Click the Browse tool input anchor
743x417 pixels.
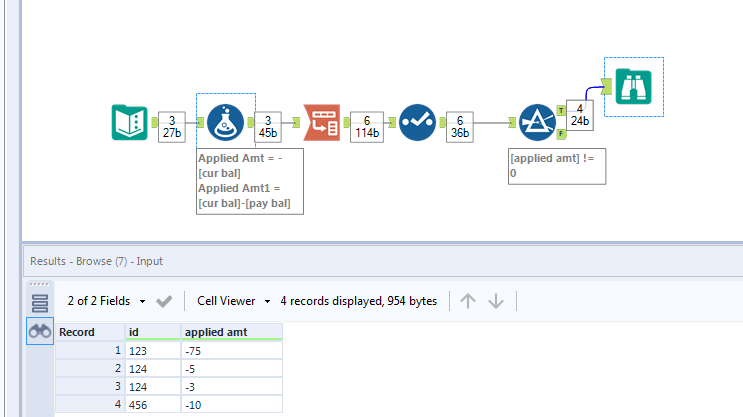coord(607,86)
